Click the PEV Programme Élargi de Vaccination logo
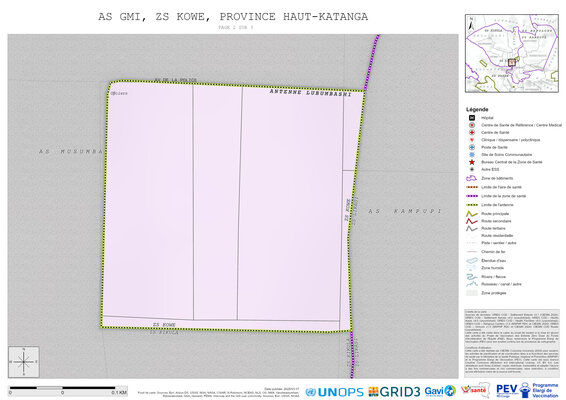Image resolution: width=566 pixels, height=400 pixels. coord(527,390)
